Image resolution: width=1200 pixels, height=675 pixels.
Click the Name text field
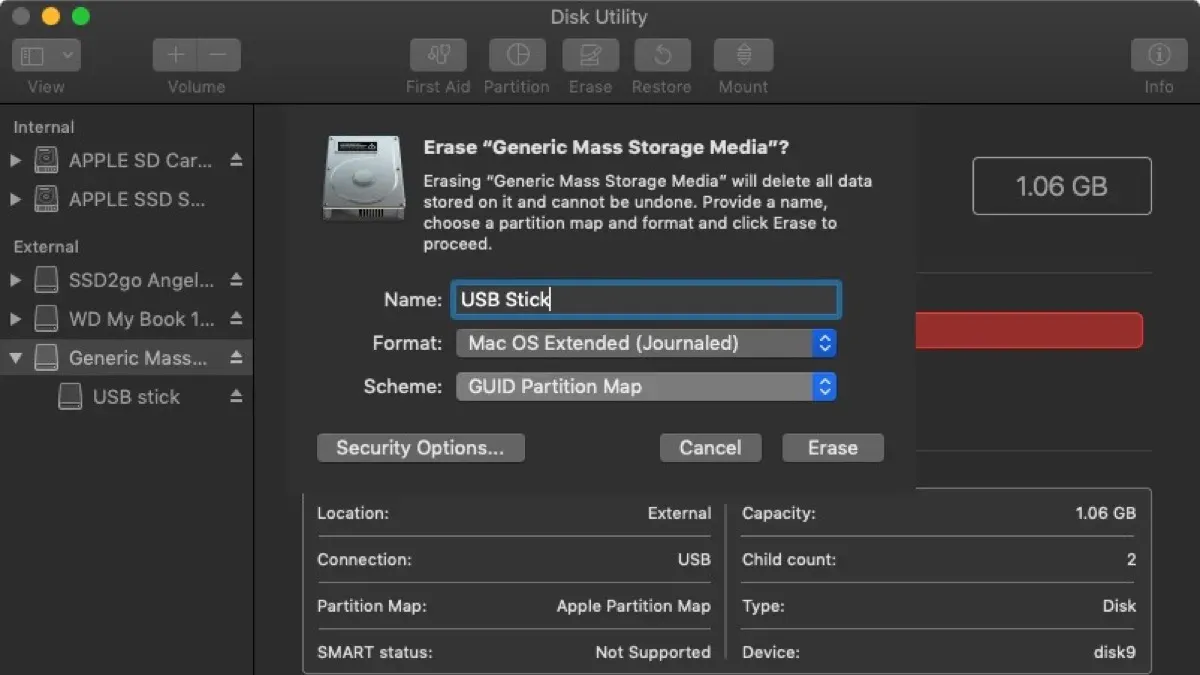[x=646, y=299]
